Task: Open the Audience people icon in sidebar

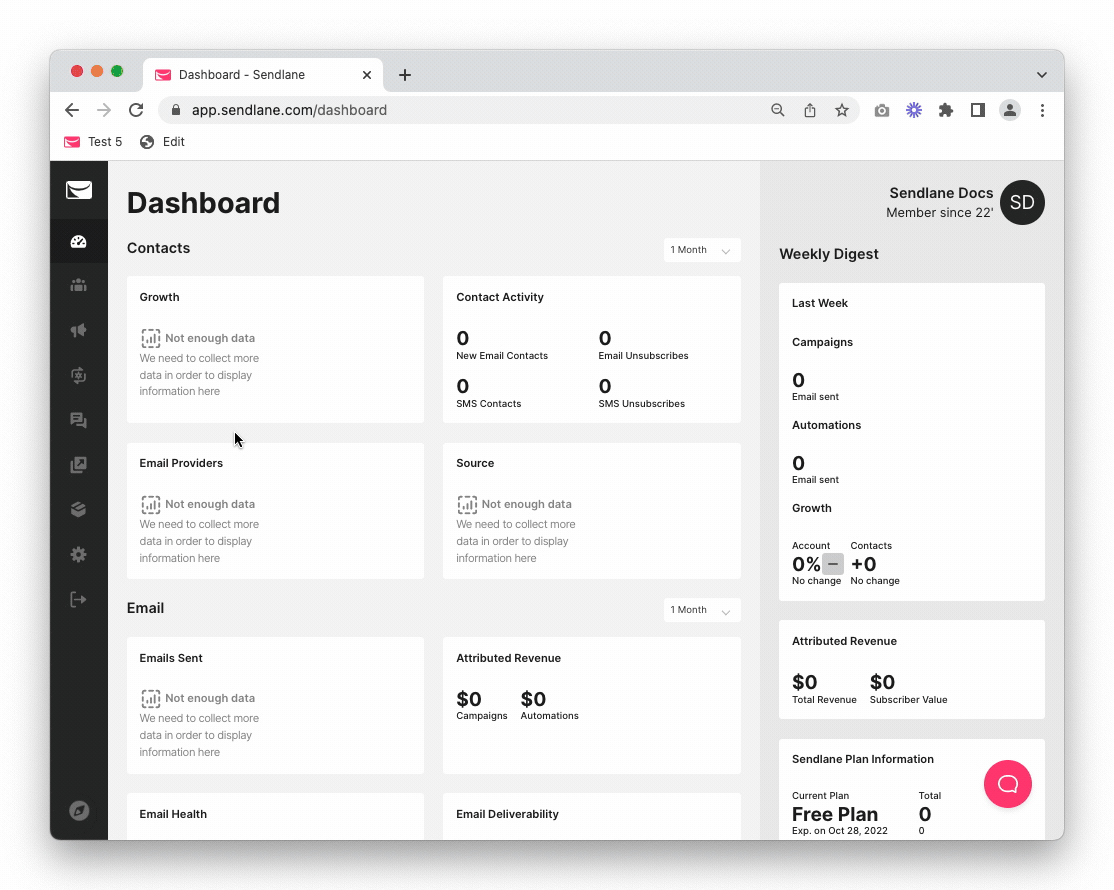Action: coord(79,286)
